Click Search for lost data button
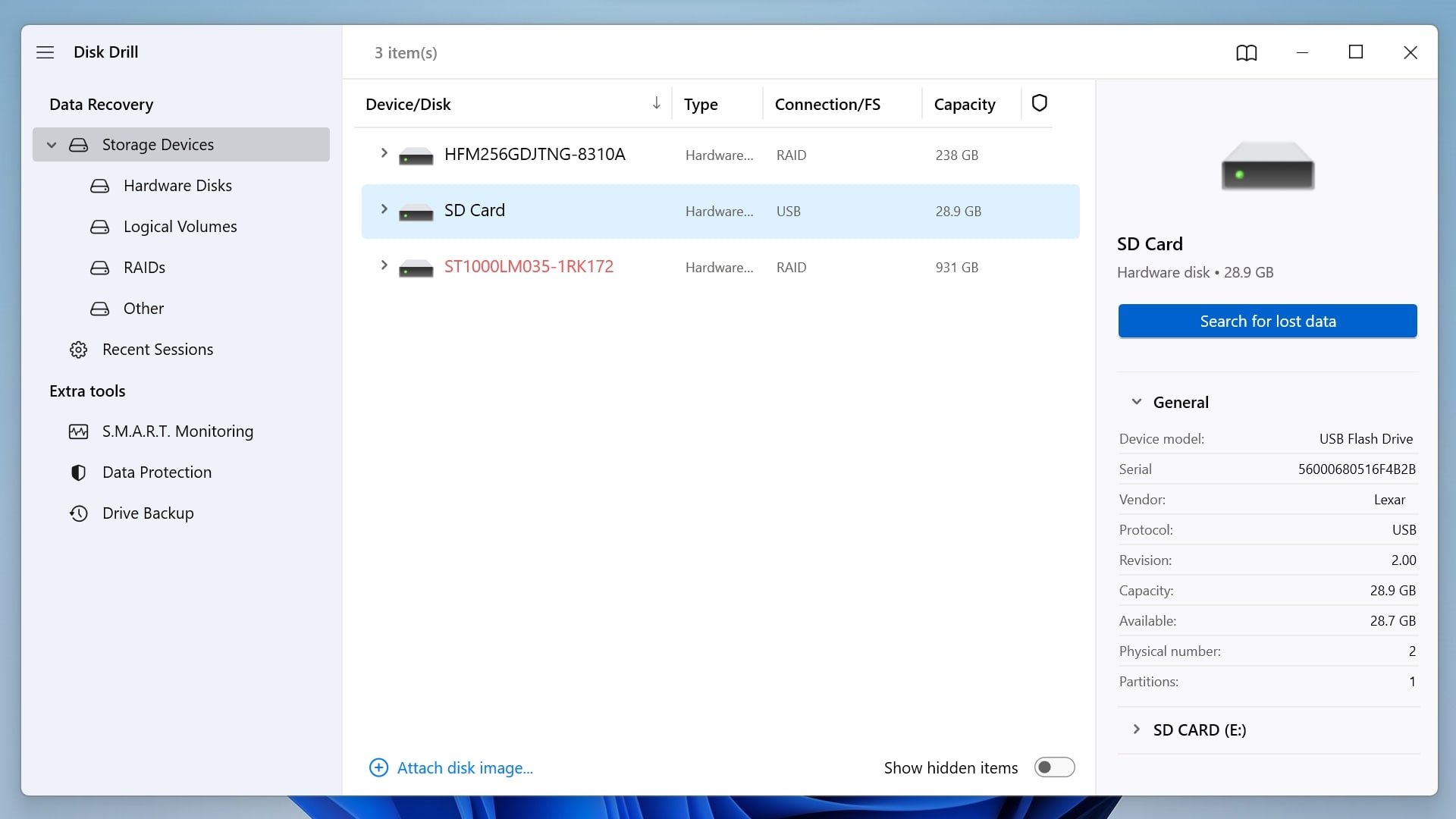This screenshot has width=1456, height=819. click(x=1268, y=322)
